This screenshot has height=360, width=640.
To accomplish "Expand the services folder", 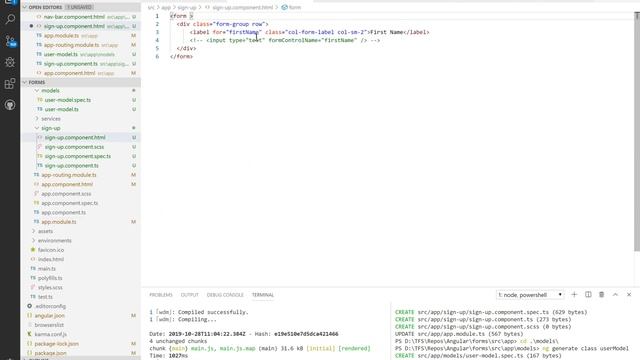I will 80,119.
